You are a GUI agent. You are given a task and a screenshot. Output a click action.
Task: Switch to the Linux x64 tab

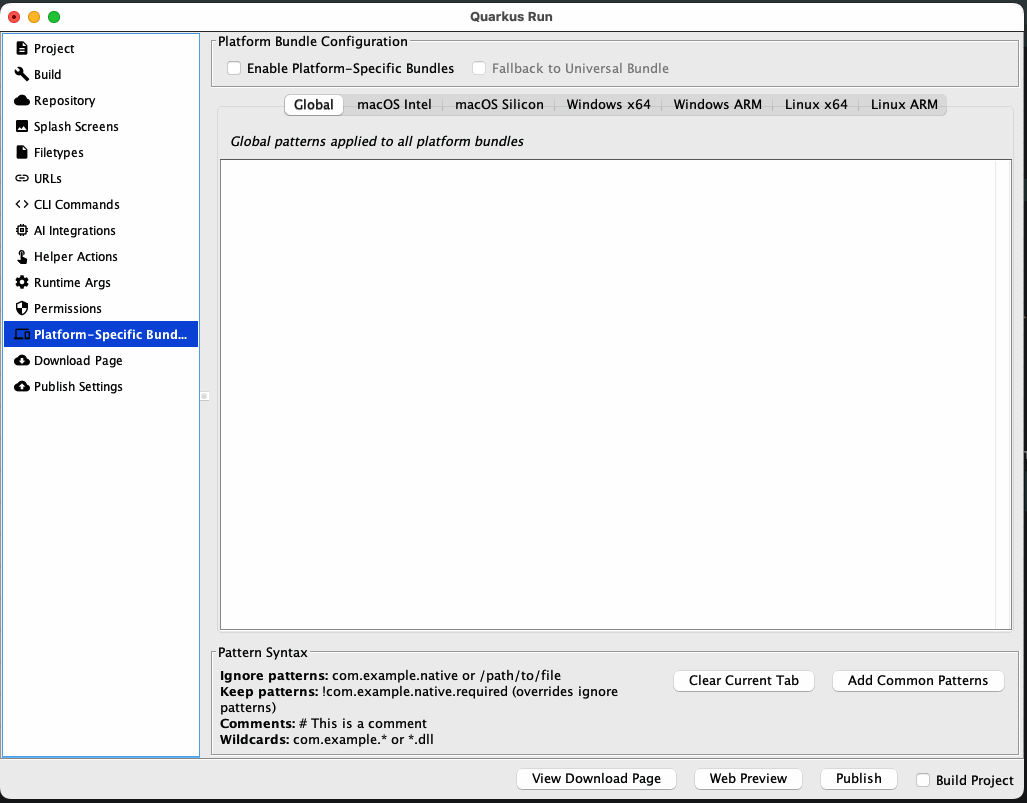pos(816,105)
